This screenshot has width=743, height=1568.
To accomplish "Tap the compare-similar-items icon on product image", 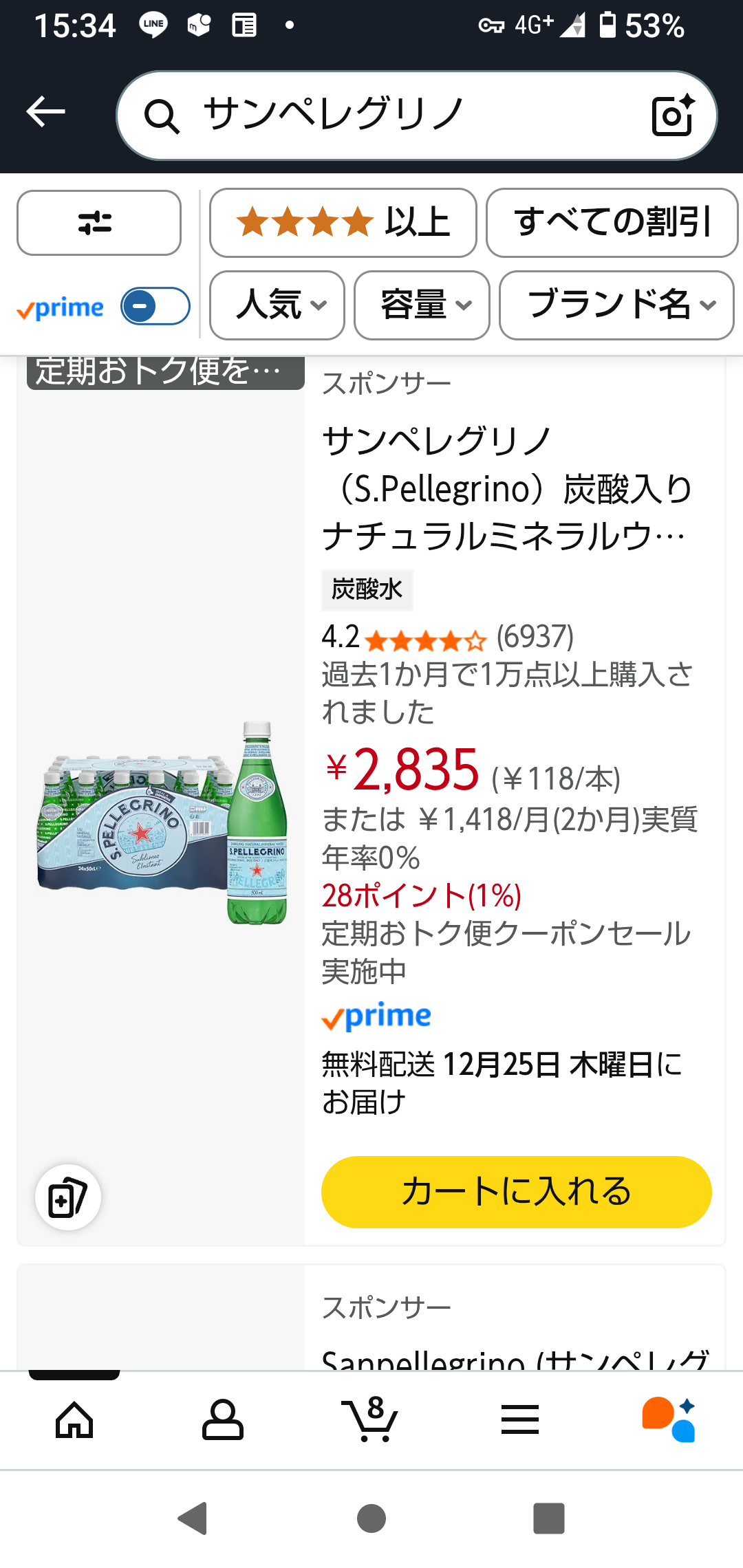I will (68, 1197).
